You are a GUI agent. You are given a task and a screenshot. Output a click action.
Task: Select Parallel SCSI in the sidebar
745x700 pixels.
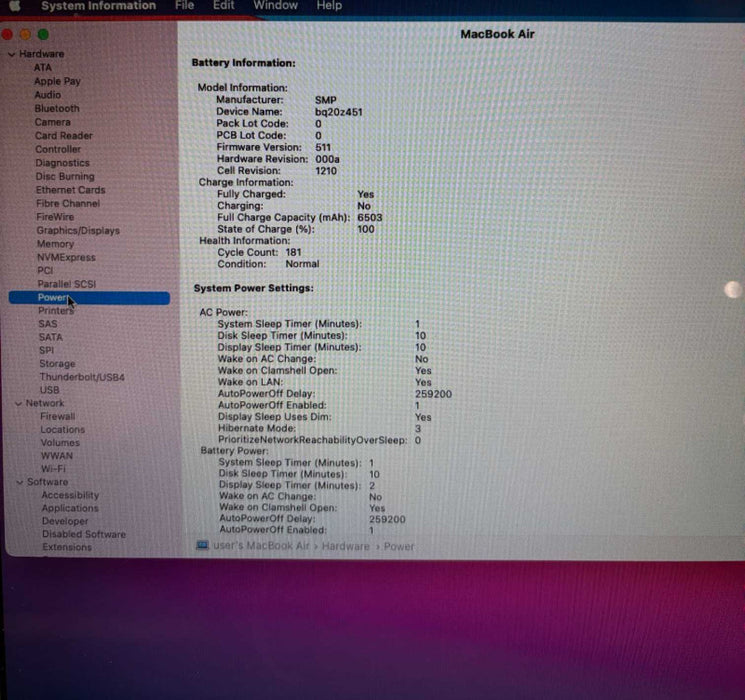tap(67, 284)
